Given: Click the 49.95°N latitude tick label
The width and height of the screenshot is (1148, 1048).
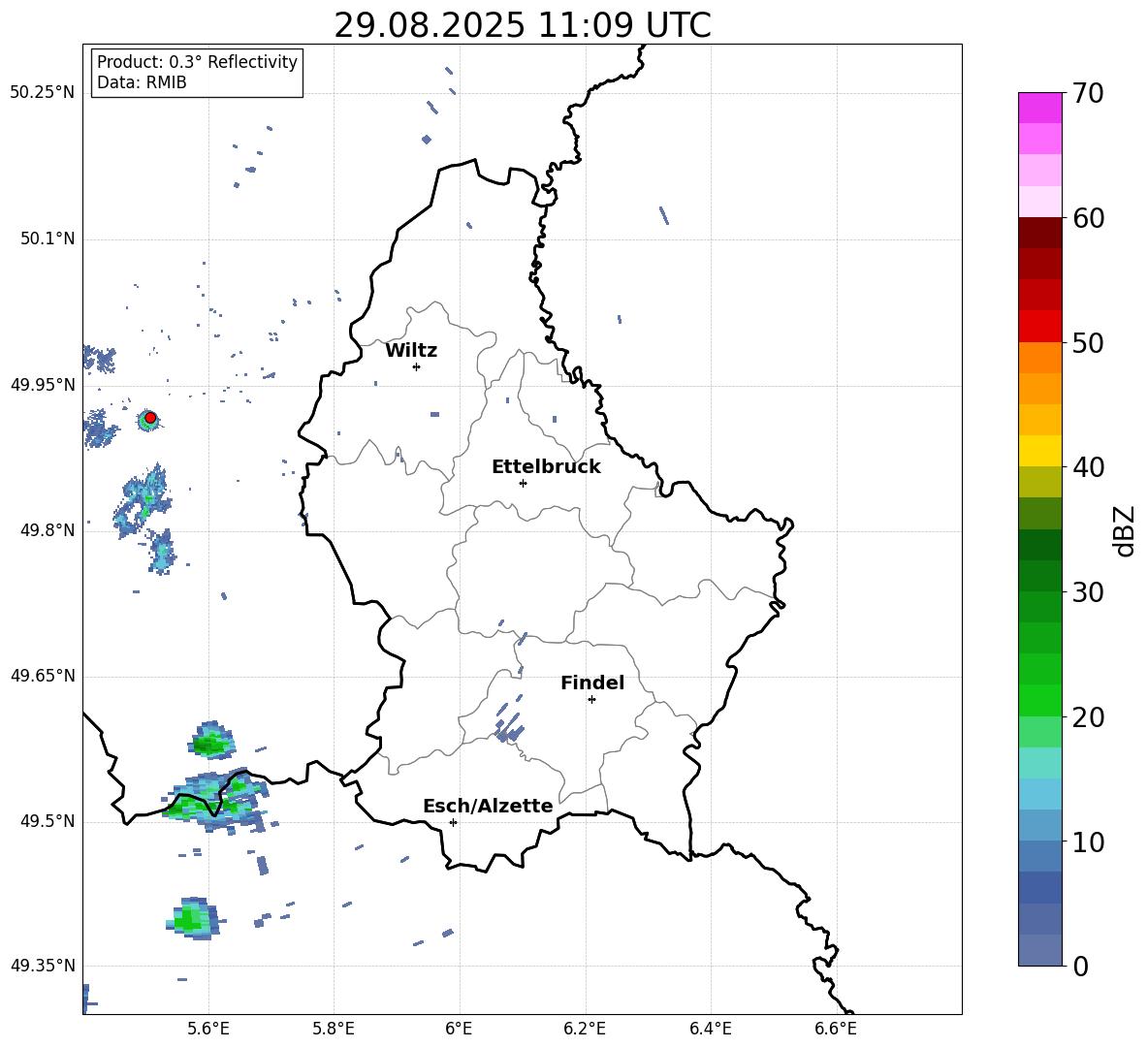Looking at the screenshot, I should point(42,385).
